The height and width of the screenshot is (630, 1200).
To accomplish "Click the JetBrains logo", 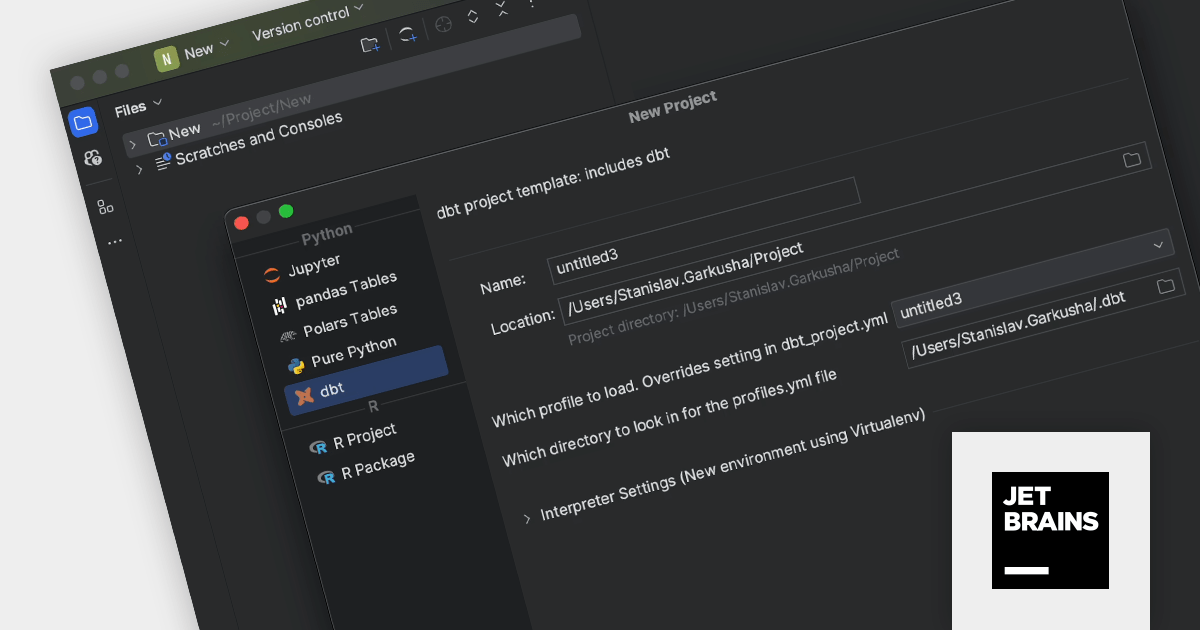I will 1050,530.
